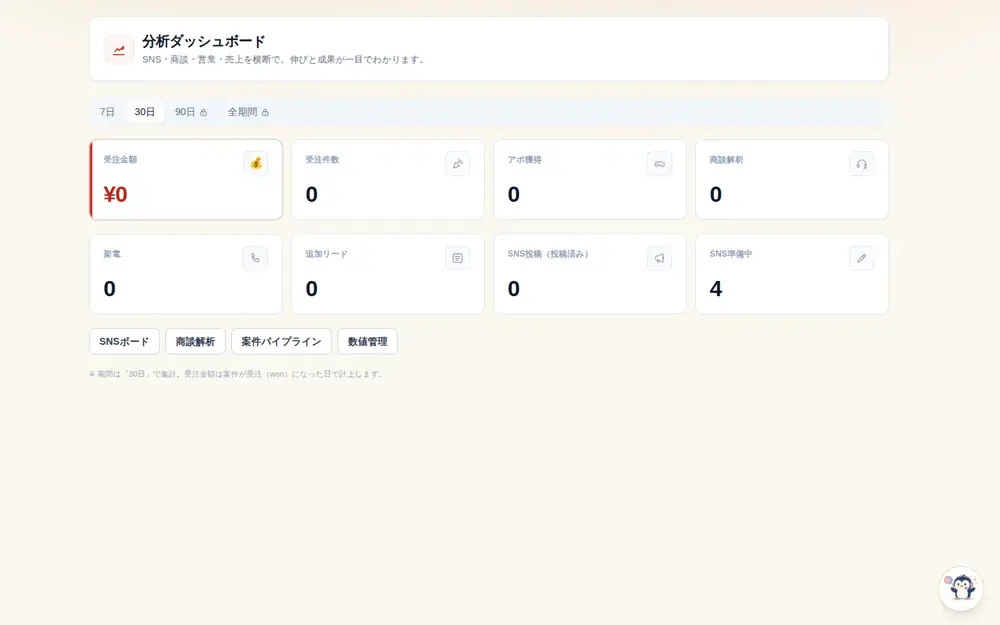Choose the locked 90日 period tab
Image resolution: width=1000 pixels, height=625 pixels.
pyautogui.click(x=191, y=112)
